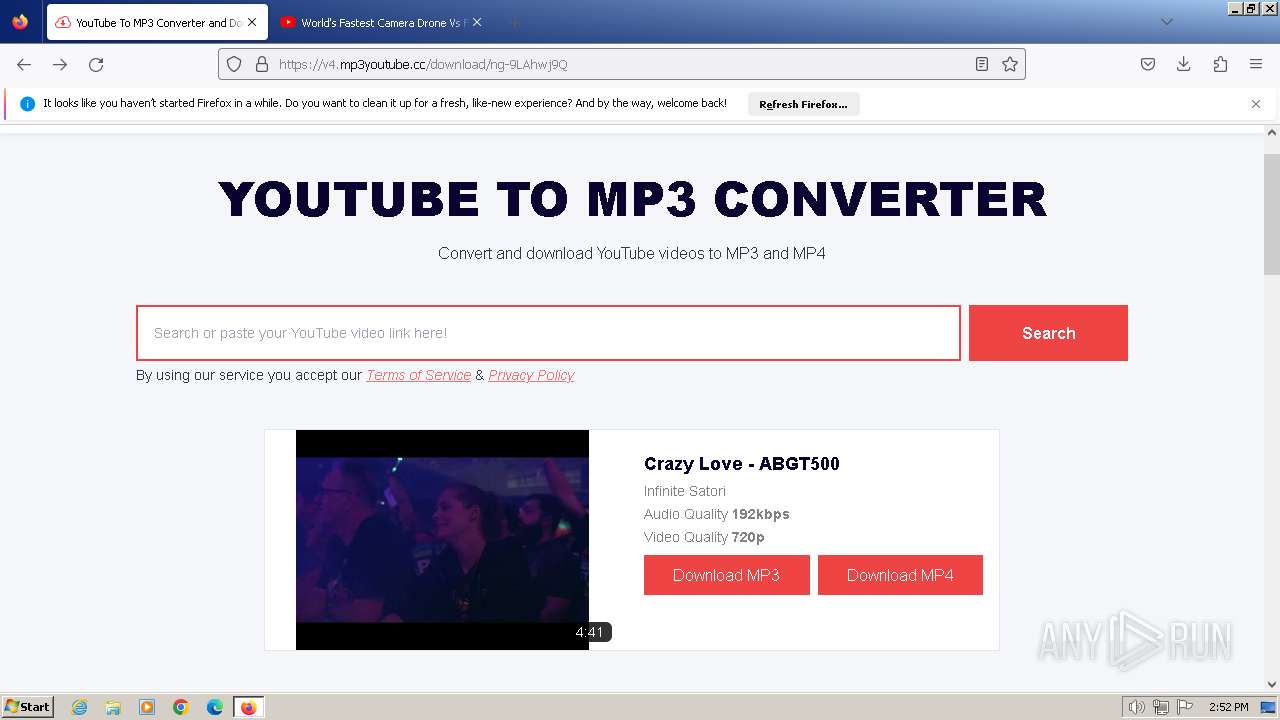Click volume speaker tray icon

1137,707
